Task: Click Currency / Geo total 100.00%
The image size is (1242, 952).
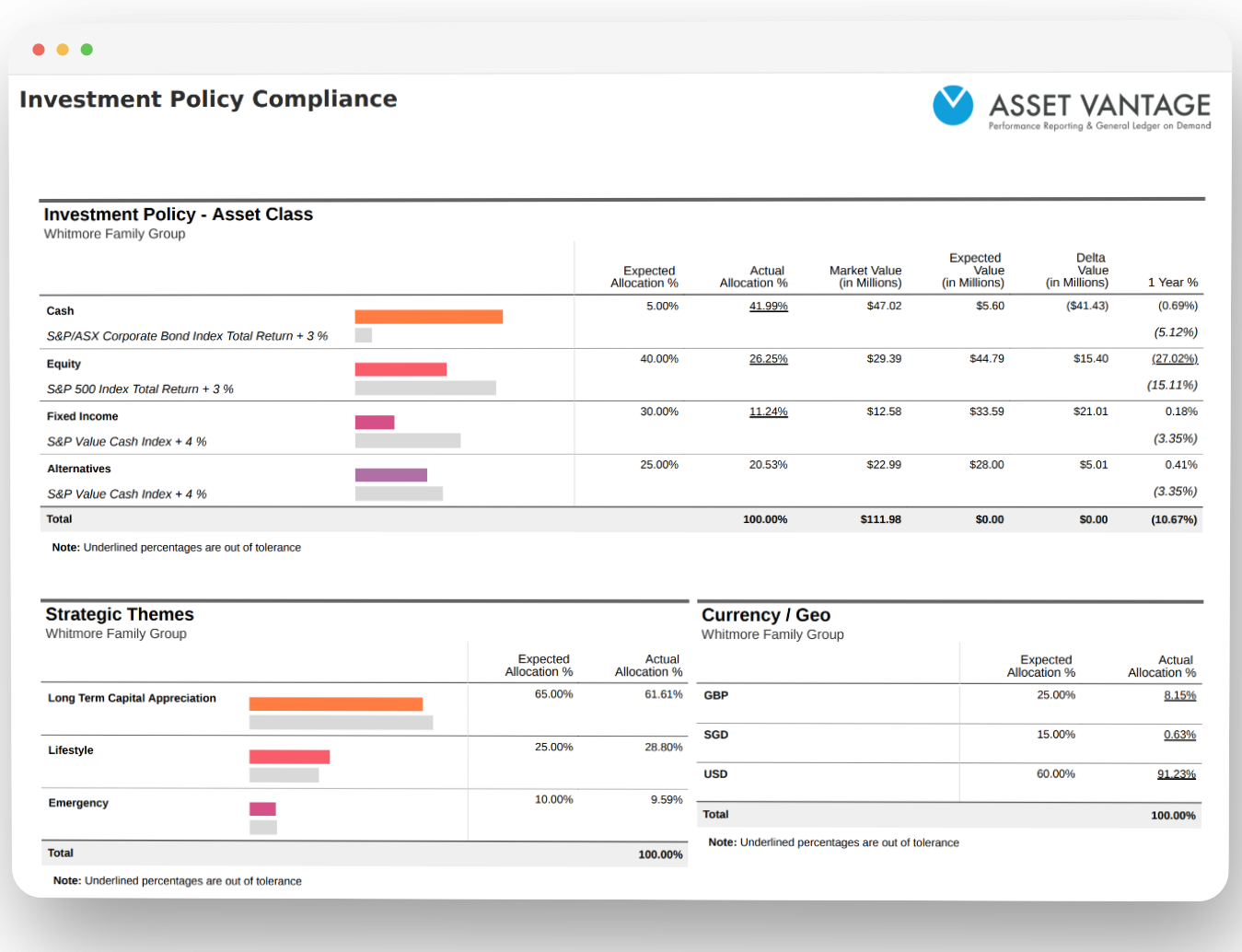Action: 1173,816
